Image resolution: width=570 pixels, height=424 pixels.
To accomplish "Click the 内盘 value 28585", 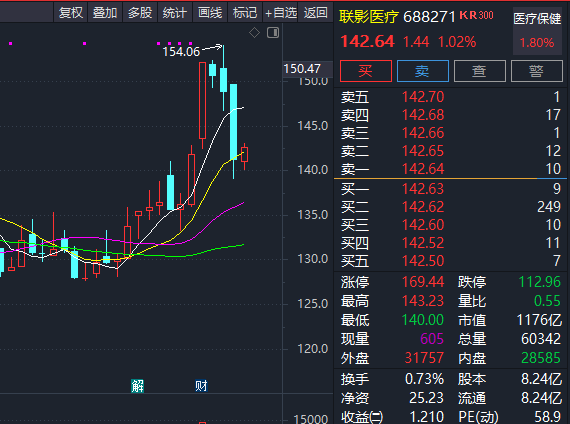I will [x=541, y=358].
